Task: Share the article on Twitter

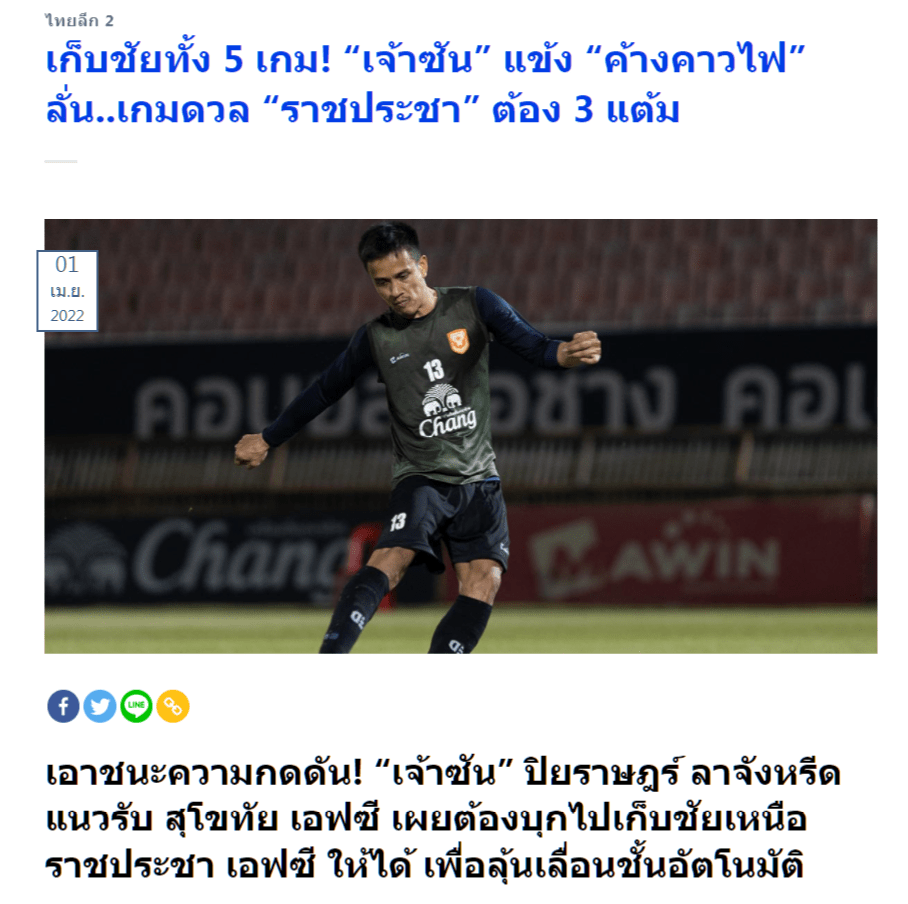Action: (100, 706)
